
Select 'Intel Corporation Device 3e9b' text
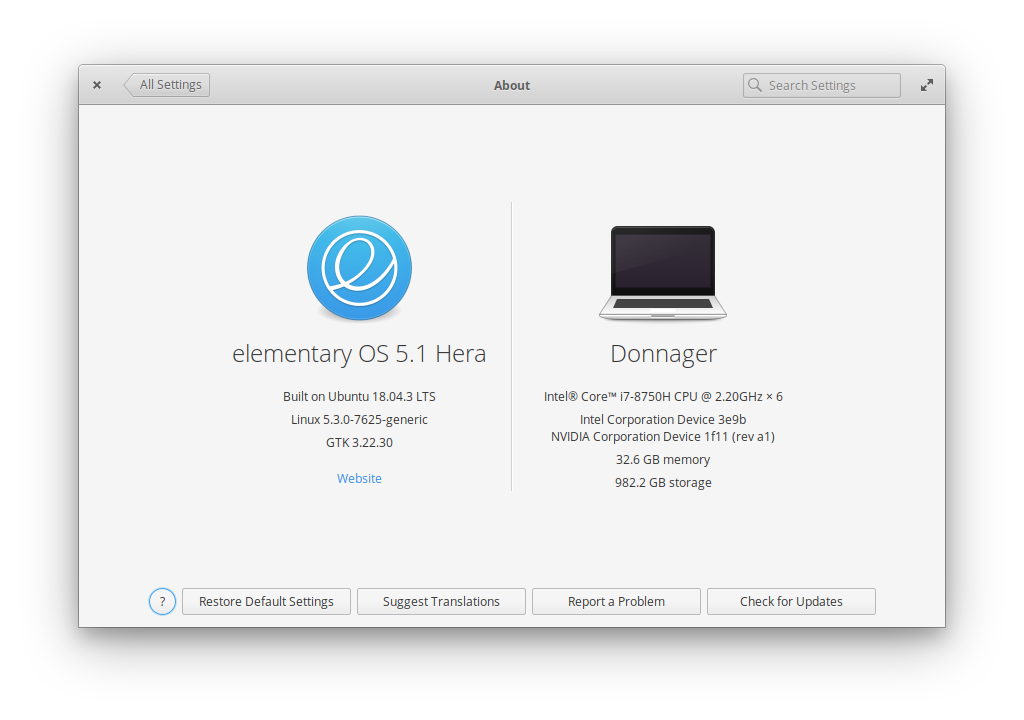tap(663, 419)
